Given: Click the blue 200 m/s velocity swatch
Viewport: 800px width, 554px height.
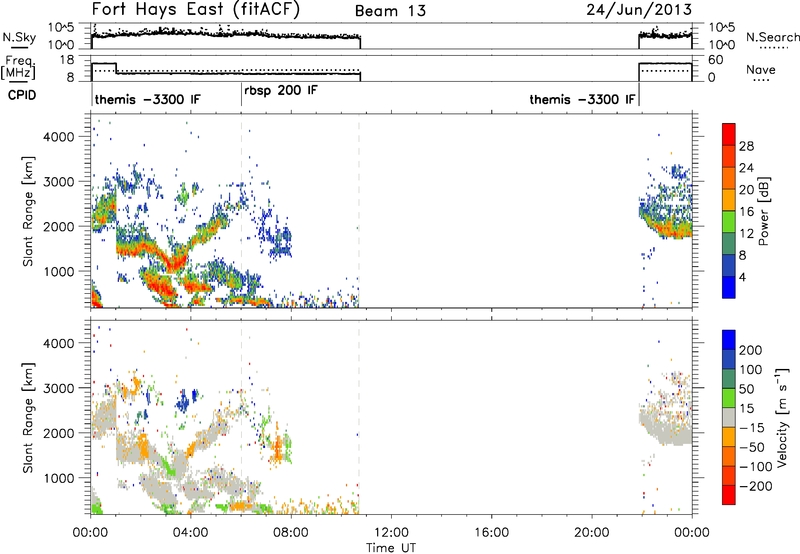Looking at the screenshot, I should pyautogui.click(x=729, y=340).
